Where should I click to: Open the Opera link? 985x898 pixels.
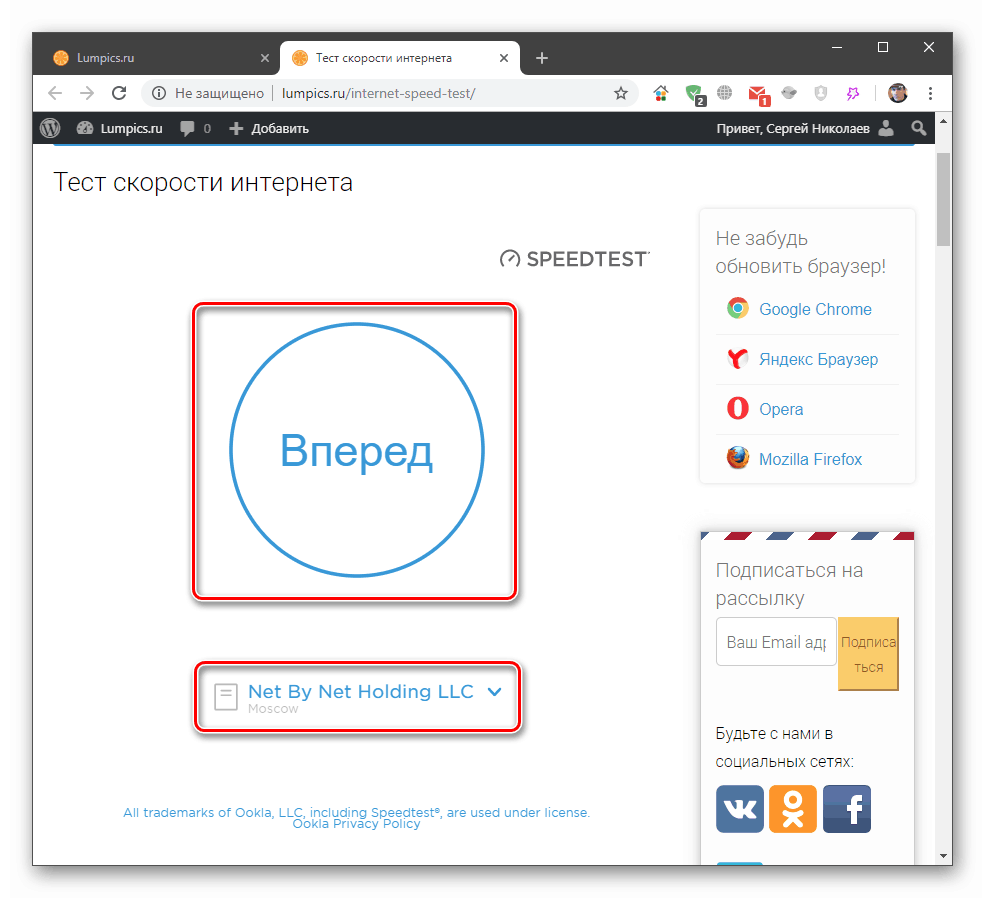coord(781,409)
